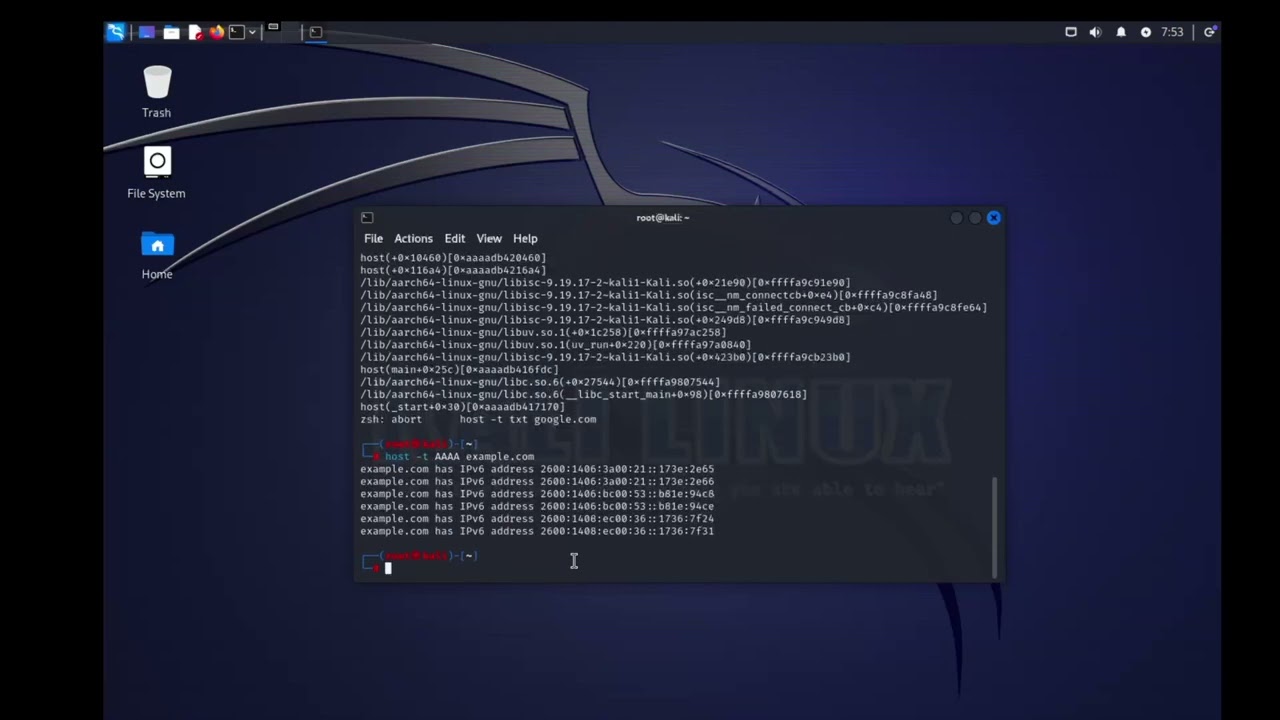1280x720 pixels.
Task: Click the volume speaker icon
Action: point(1095,32)
